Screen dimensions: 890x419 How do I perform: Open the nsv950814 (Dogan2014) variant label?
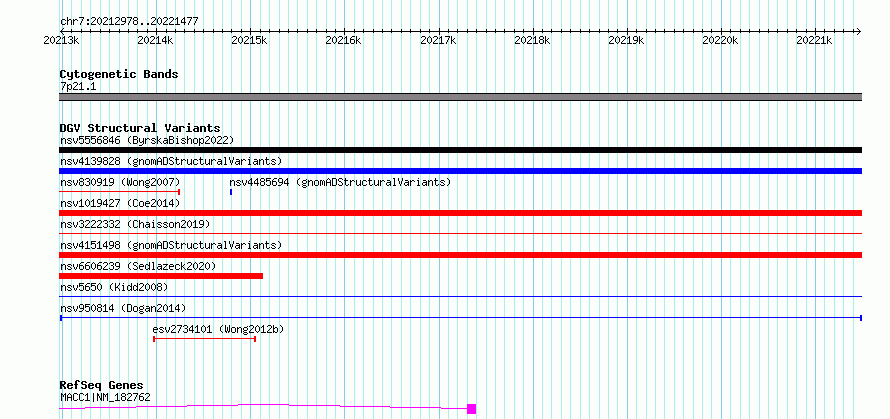[123, 308]
